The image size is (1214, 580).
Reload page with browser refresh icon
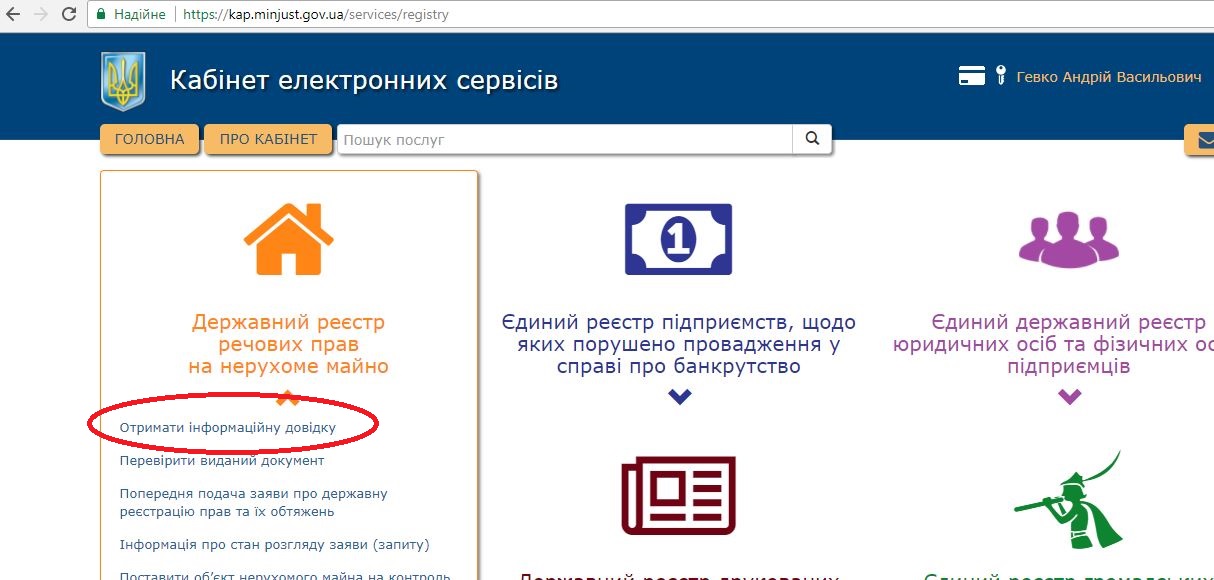click(x=69, y=15)
